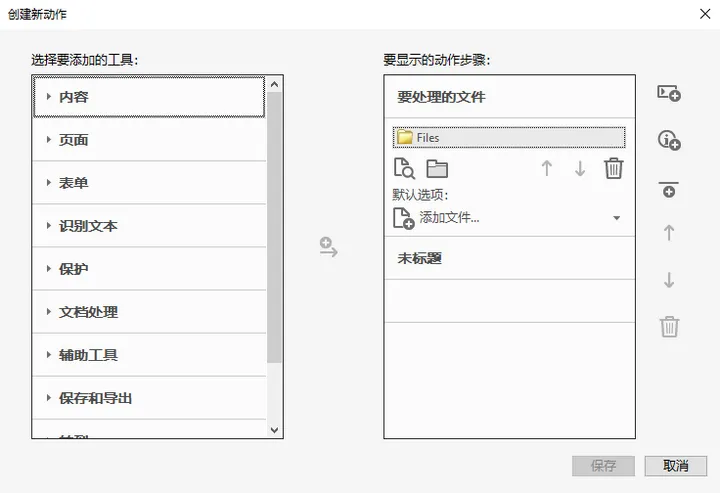Move Files entry up with the arrow
720x493 pixels.
click(546, 168)
